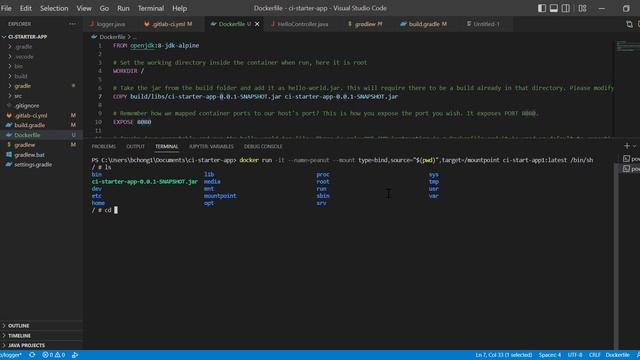Toggle primary sidebar layout icon
This screenshot has height=360, width=640.
542,8
